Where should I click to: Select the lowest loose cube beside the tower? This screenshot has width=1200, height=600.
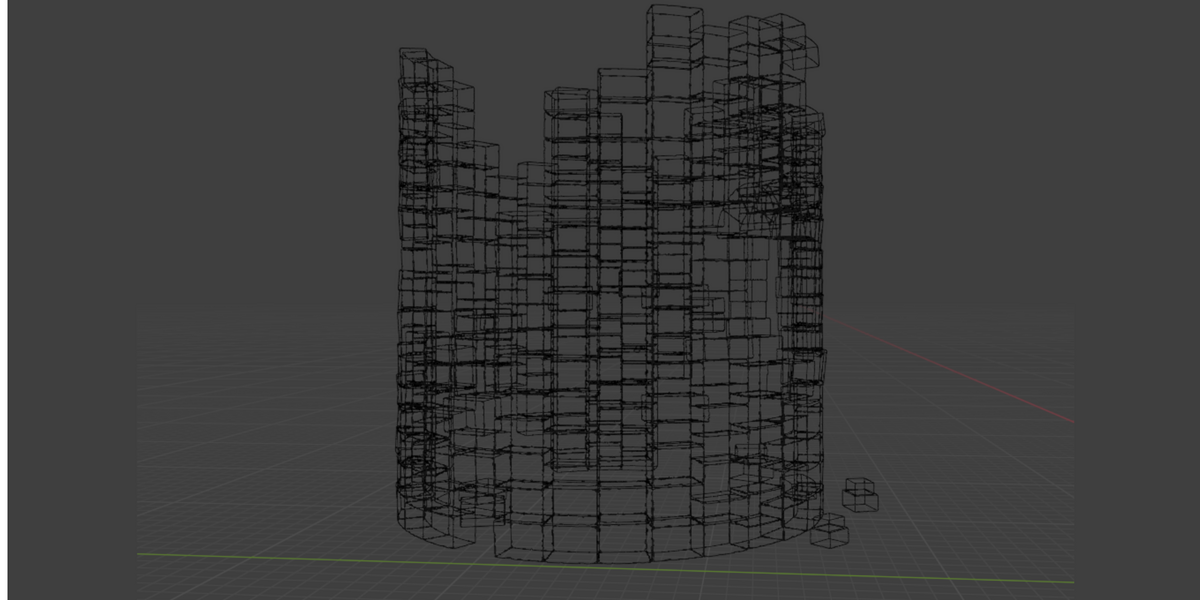(x=830, y=530)
